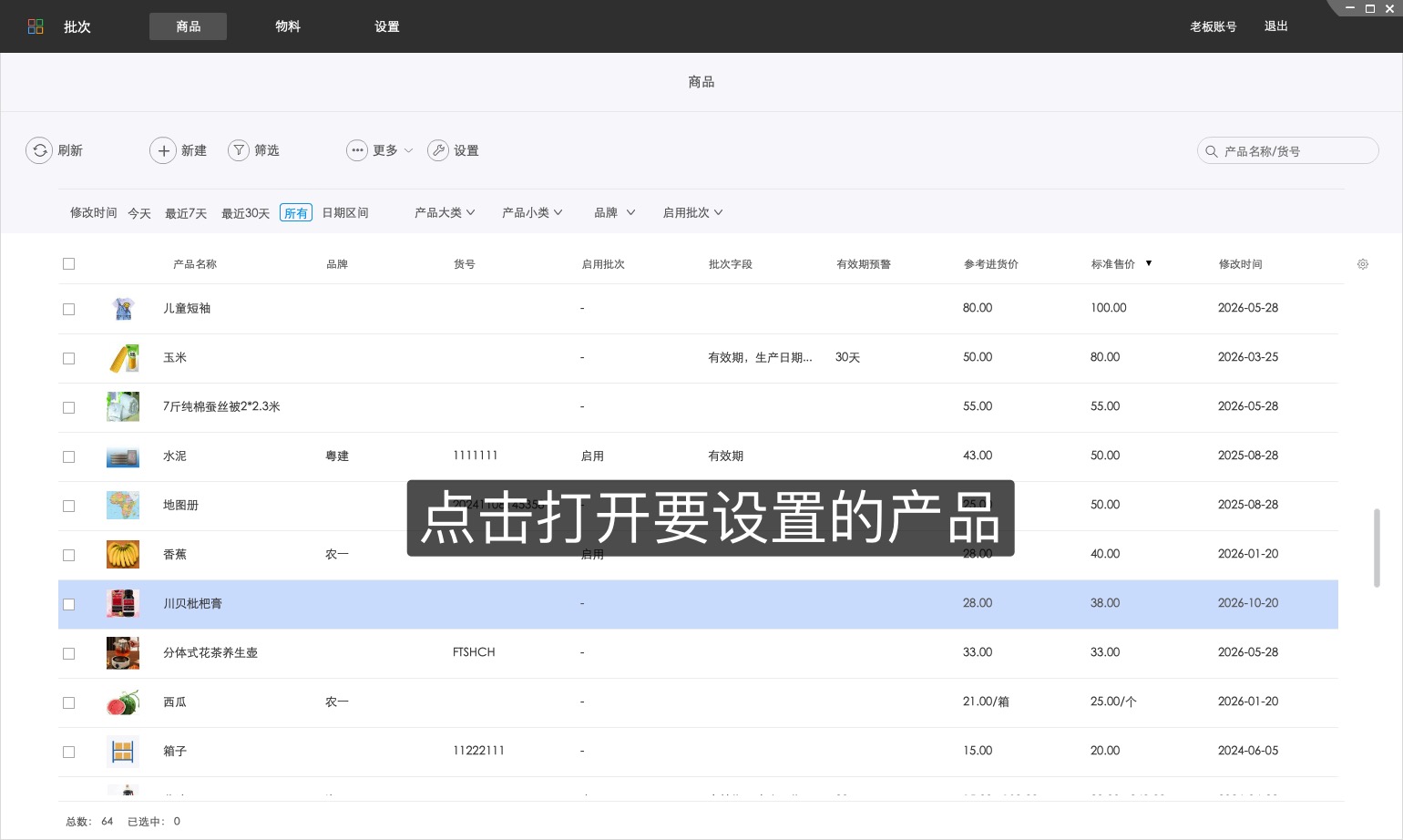Screen dimensions: 1403x840
Task: Expand the 产品小类 dropdown
Action: tap(532, 212)
